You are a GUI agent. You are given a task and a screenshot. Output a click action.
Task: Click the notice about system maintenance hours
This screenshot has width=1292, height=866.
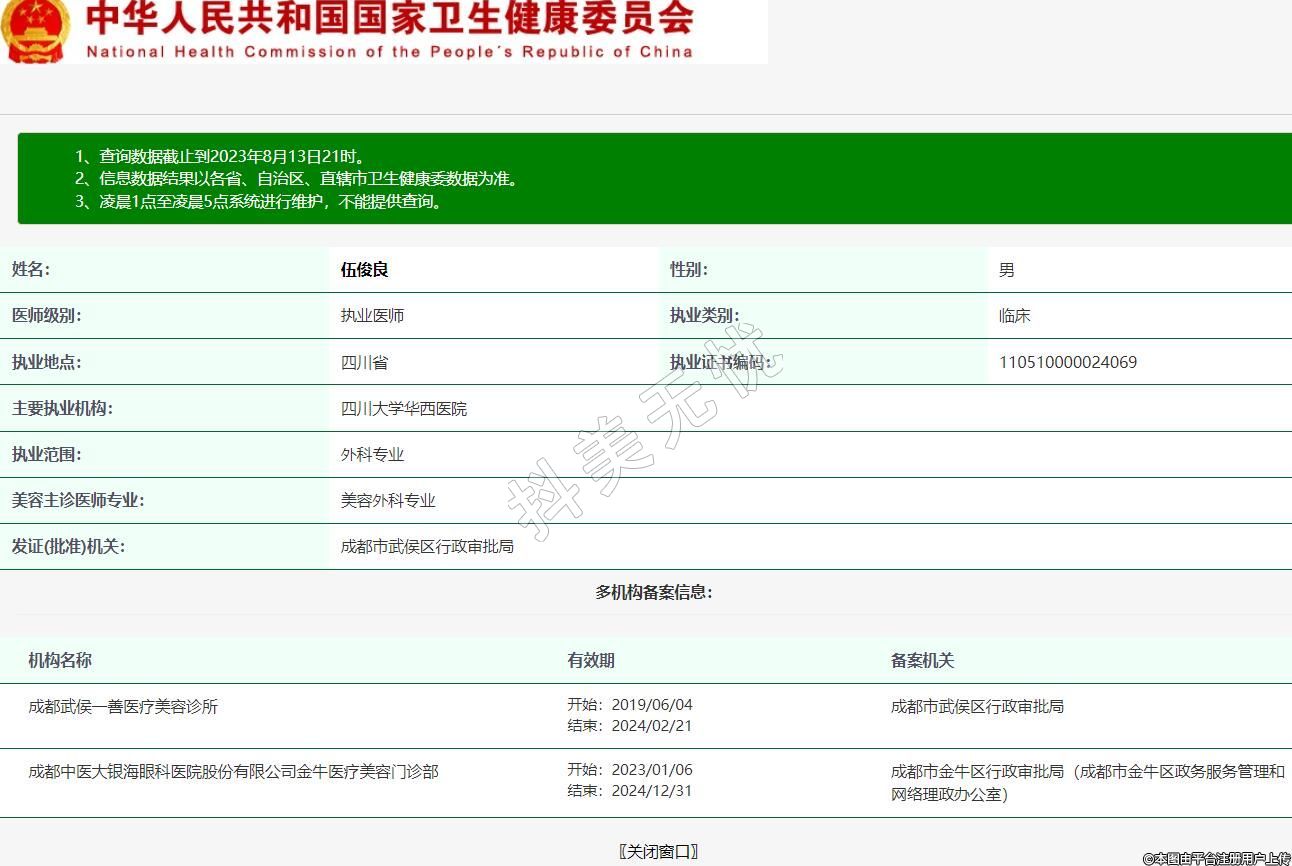point(258,201)
